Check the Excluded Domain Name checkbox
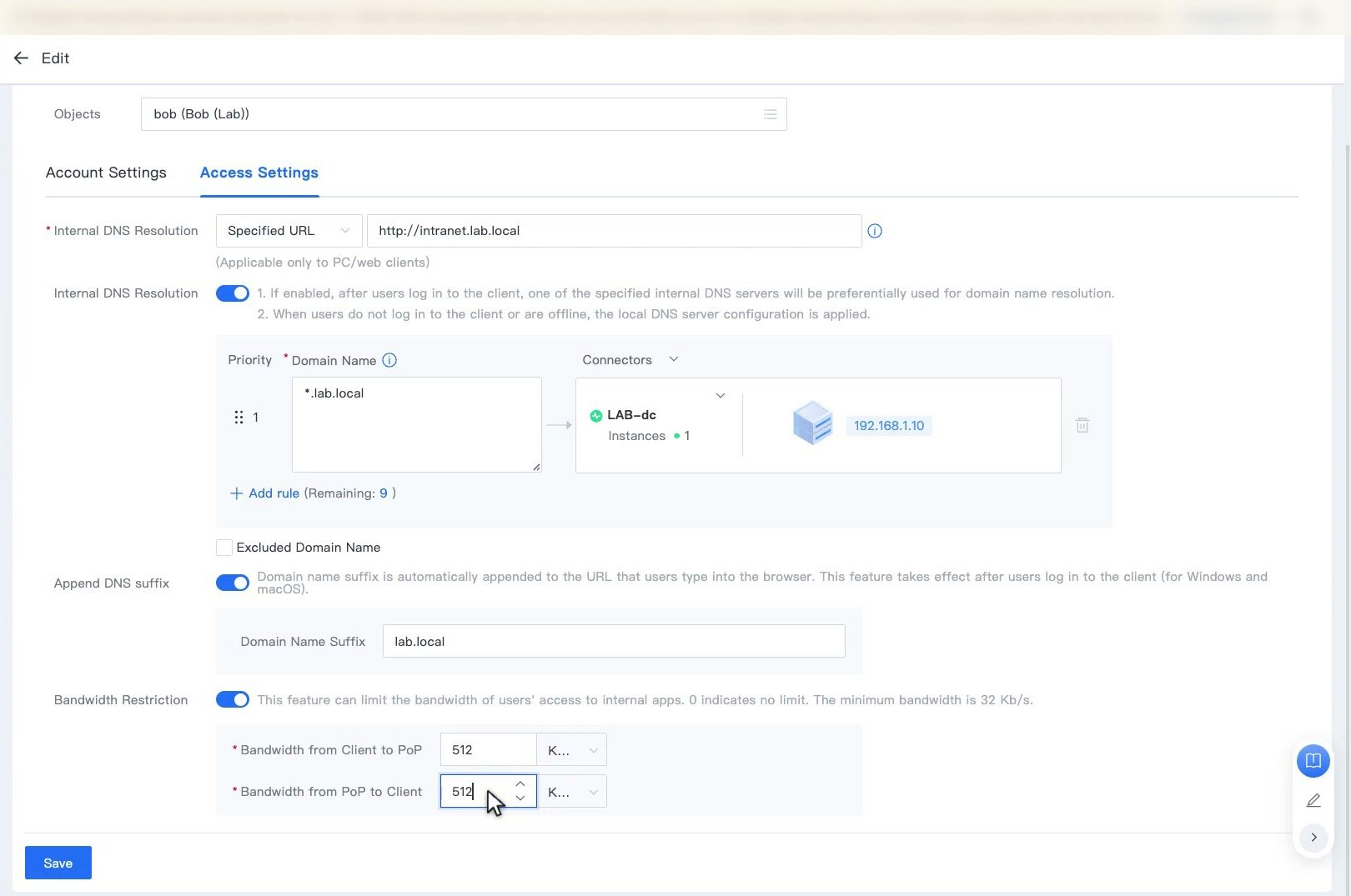This screenshot has width=1351, height=896. pyautogui.click(x=224, y=548)
